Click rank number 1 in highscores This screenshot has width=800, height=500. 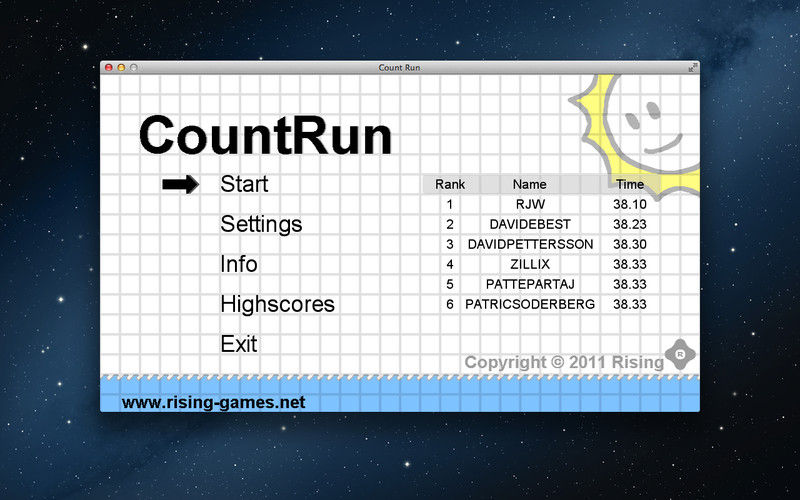pyautogui.click(x=449, y=204)
